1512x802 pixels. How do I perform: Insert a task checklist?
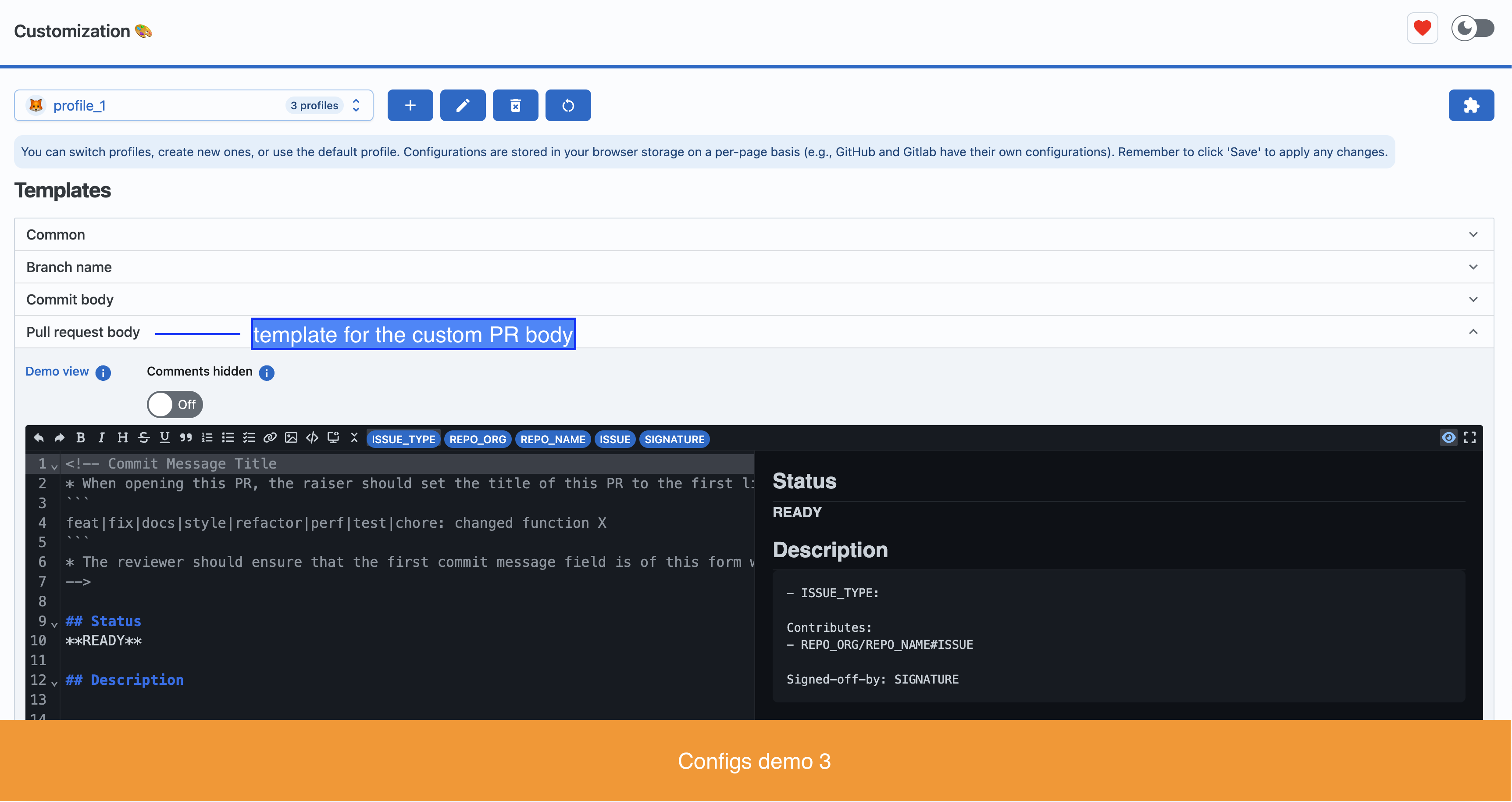pos(249,438)
